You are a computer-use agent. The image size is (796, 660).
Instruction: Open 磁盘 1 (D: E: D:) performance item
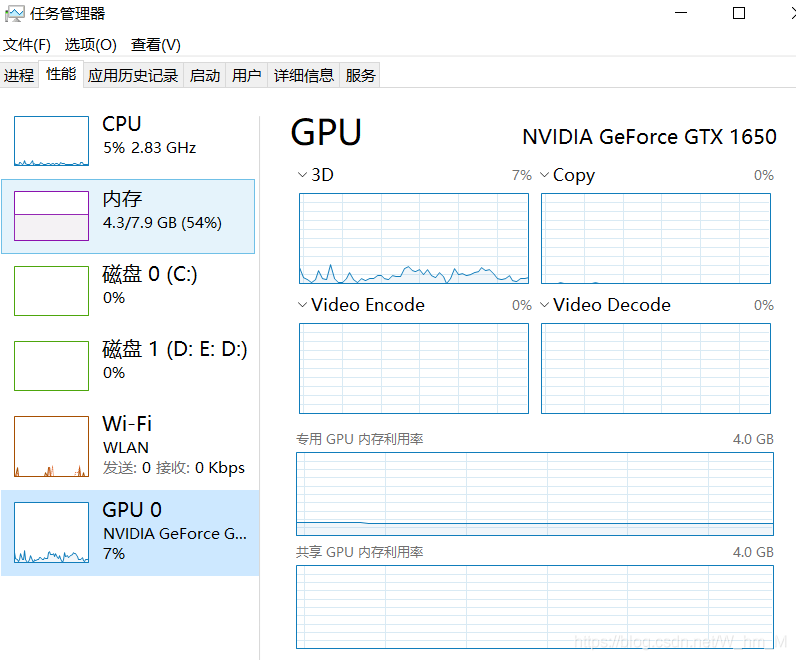[130, 360]
